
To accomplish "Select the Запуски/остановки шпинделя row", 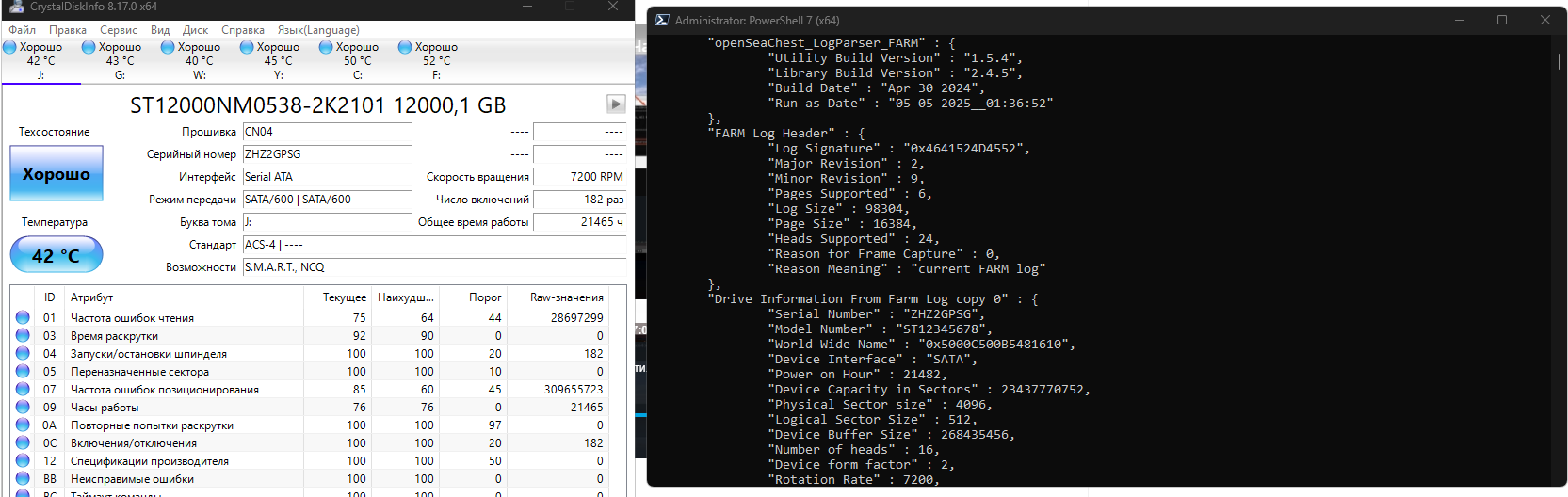I will [x=310, y=354].
